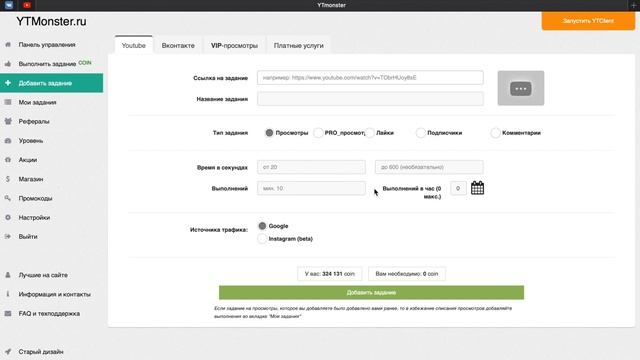This screenshot has width=640, height=360.
Task: Click the people icon beside Рефералы
Action: pyautogui.click(x=8, y=121)
